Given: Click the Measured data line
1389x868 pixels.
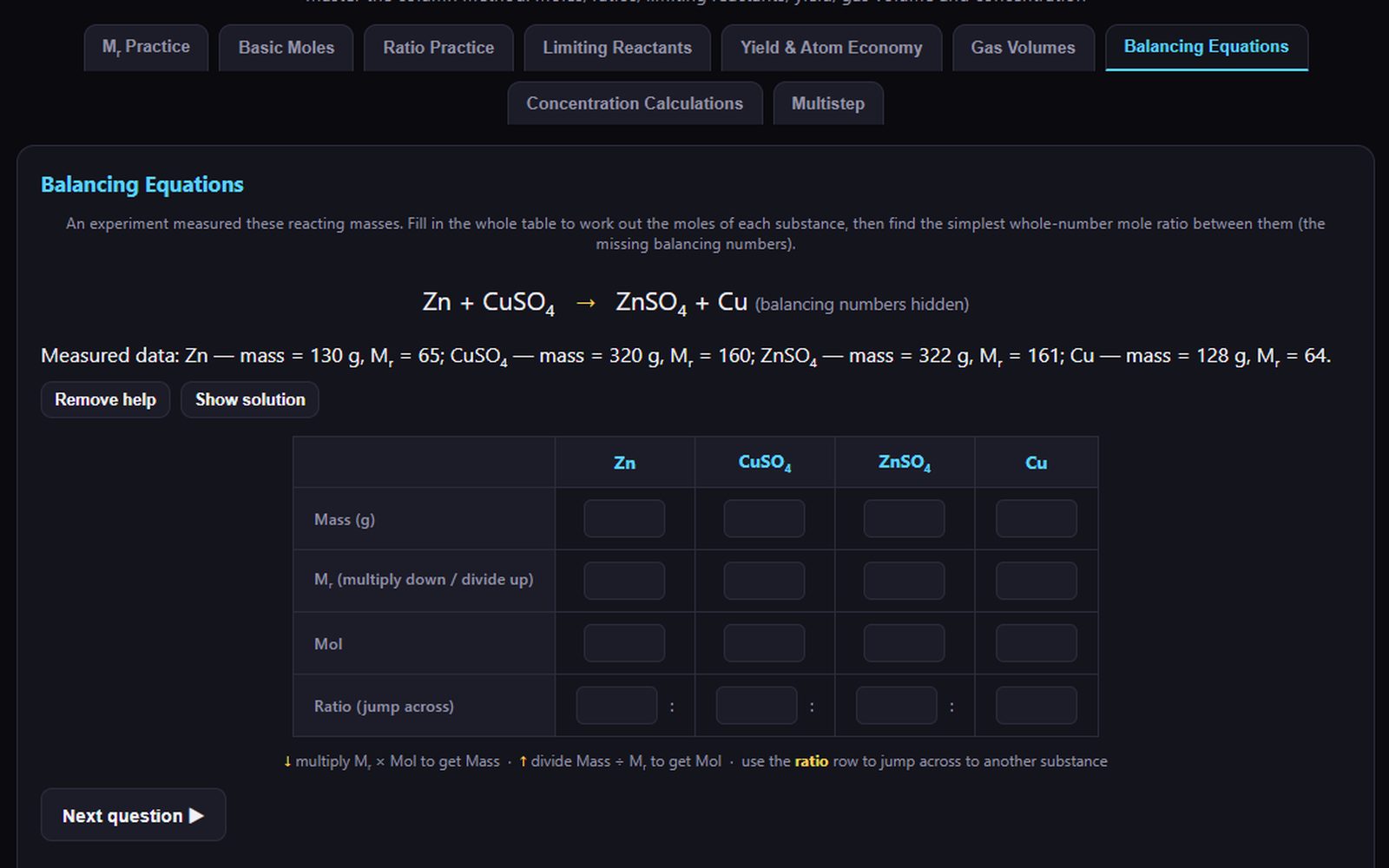Looking at the screenshot, I should tap(686, 356).
